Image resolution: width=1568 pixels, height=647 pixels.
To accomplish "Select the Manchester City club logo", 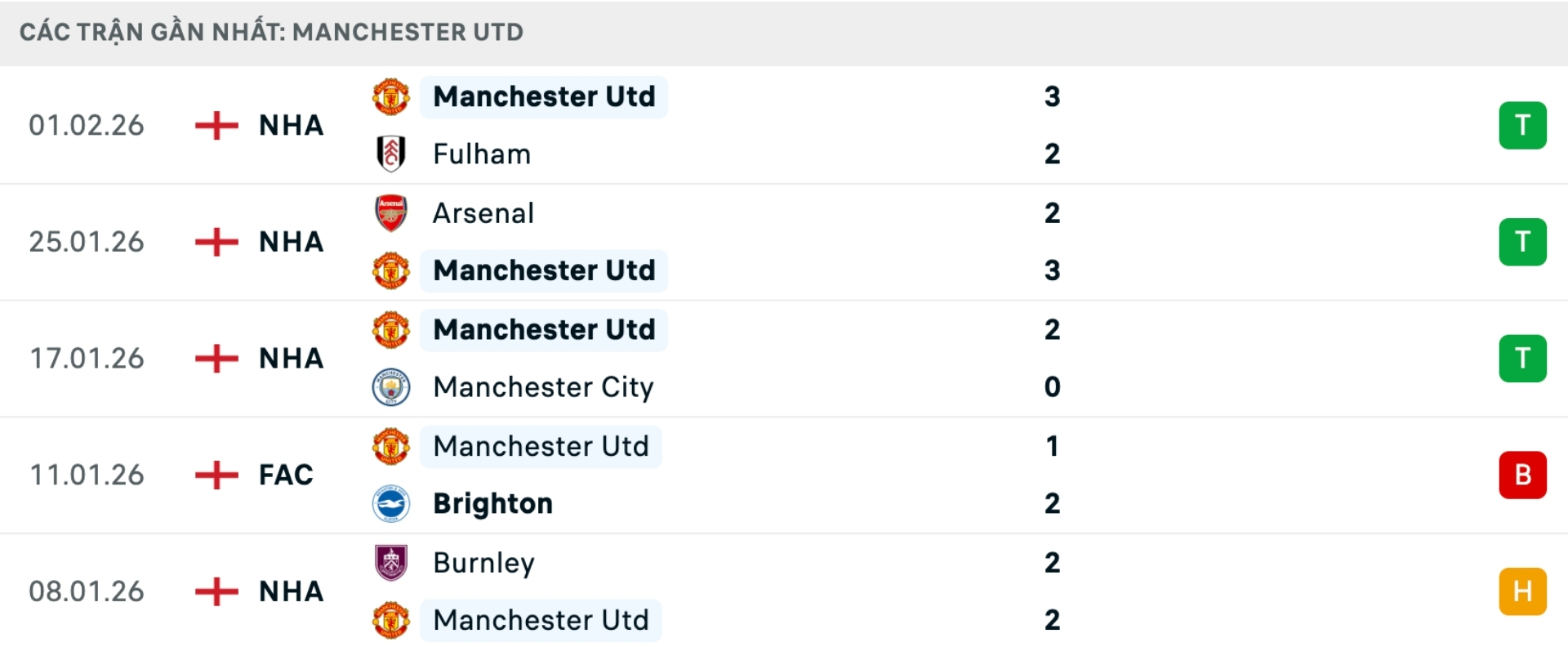I will [x=391, y=387].
